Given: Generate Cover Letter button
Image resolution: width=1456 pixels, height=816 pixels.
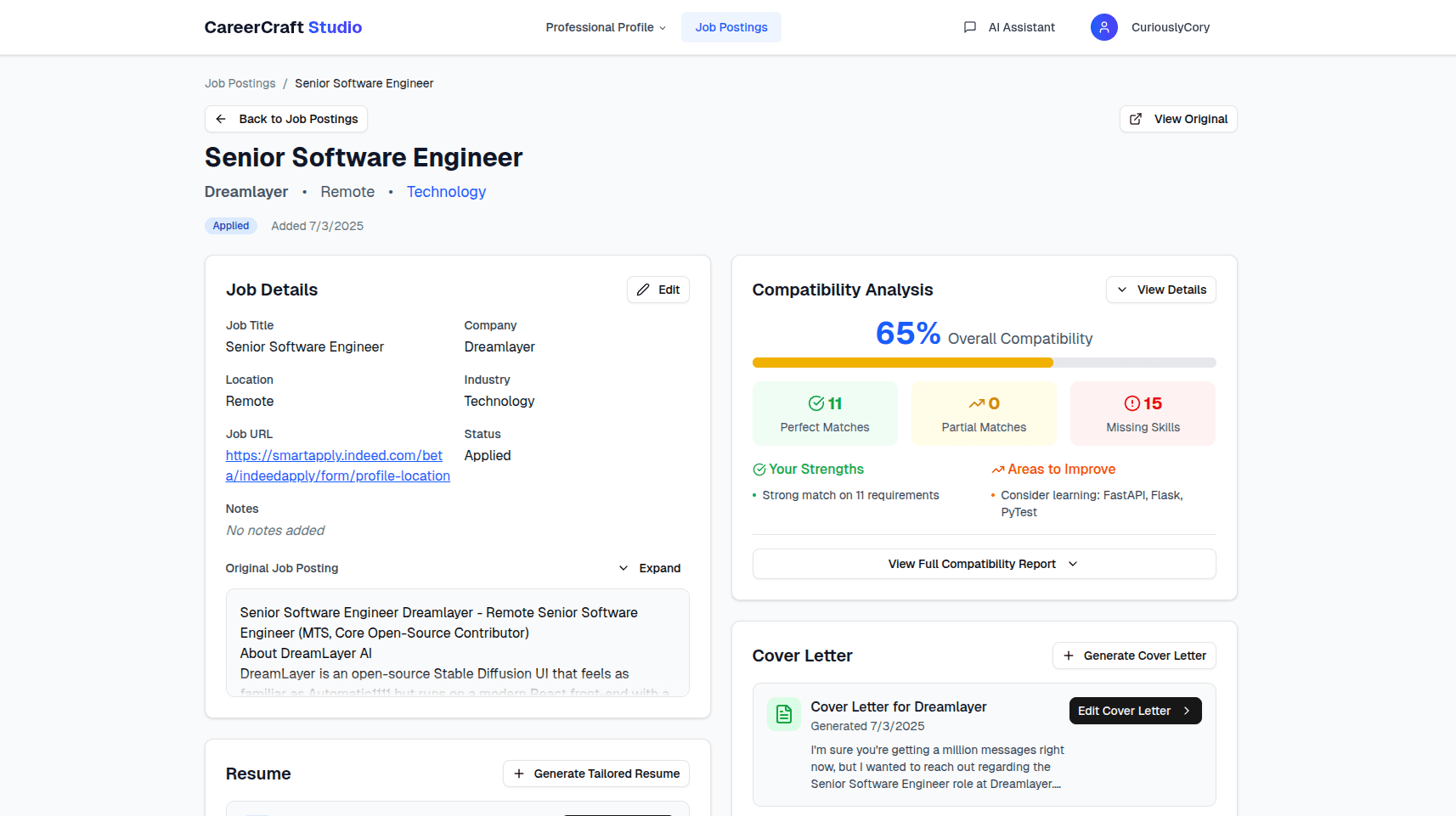Looking at the screenshot, I should 1135,656.
